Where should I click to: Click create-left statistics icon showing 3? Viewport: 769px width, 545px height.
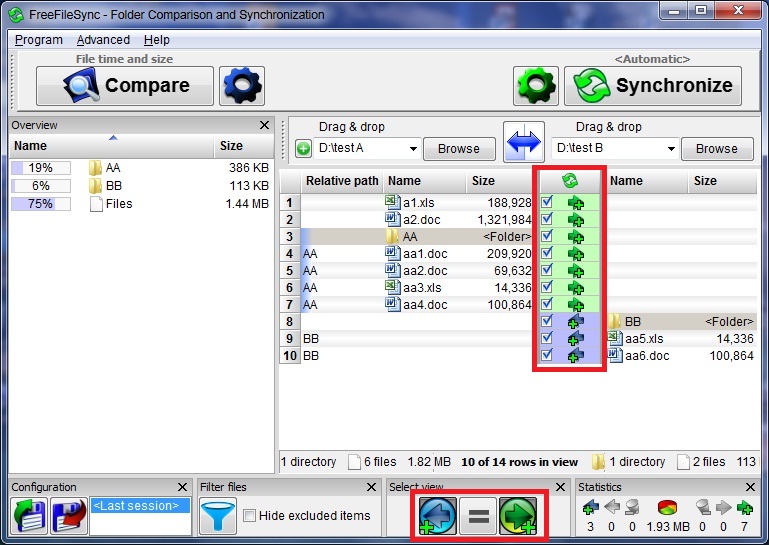pyautogui.click(x=590, y=507)
